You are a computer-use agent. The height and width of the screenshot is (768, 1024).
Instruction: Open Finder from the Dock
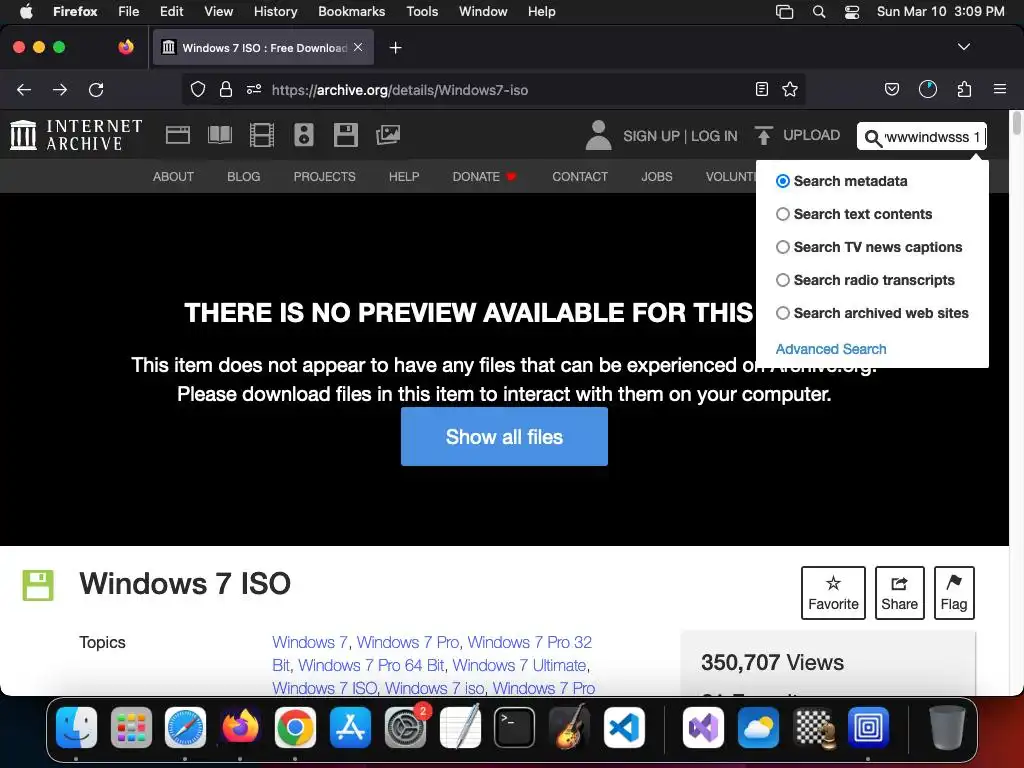click(x=76, y=728)
